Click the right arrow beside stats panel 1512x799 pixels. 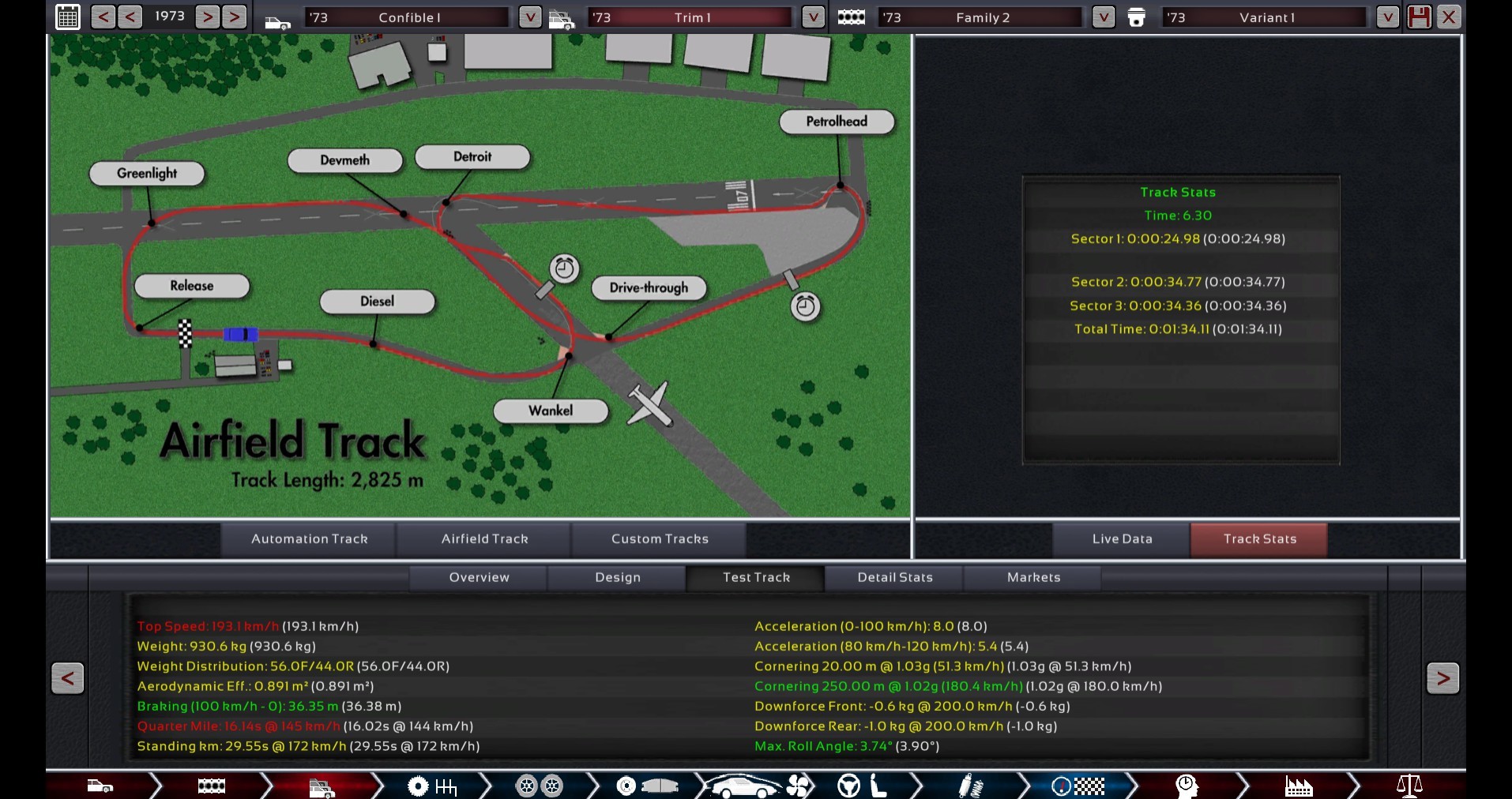click(1442, 678)
